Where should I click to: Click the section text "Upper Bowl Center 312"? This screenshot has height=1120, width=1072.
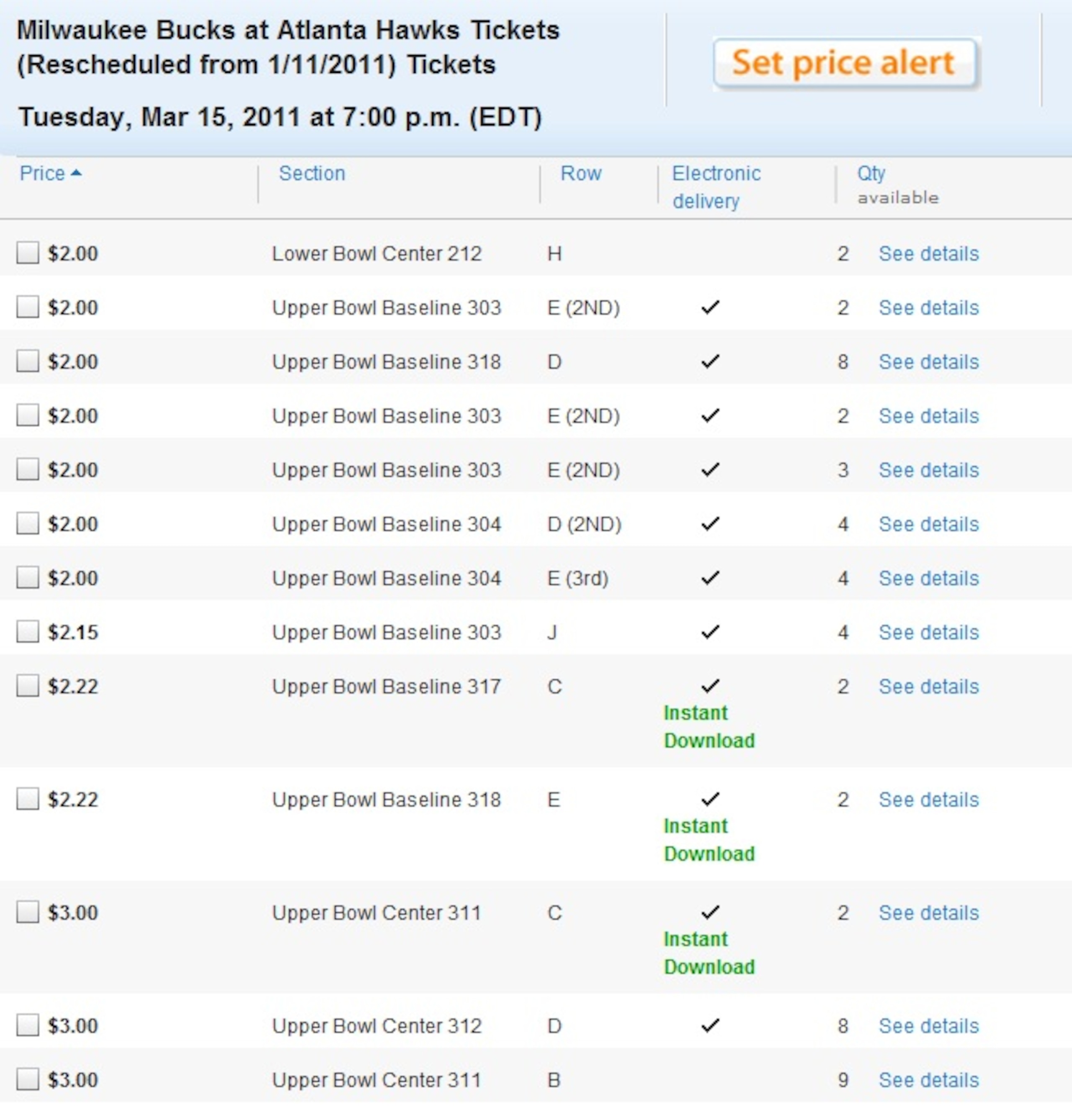point(376,1026)
